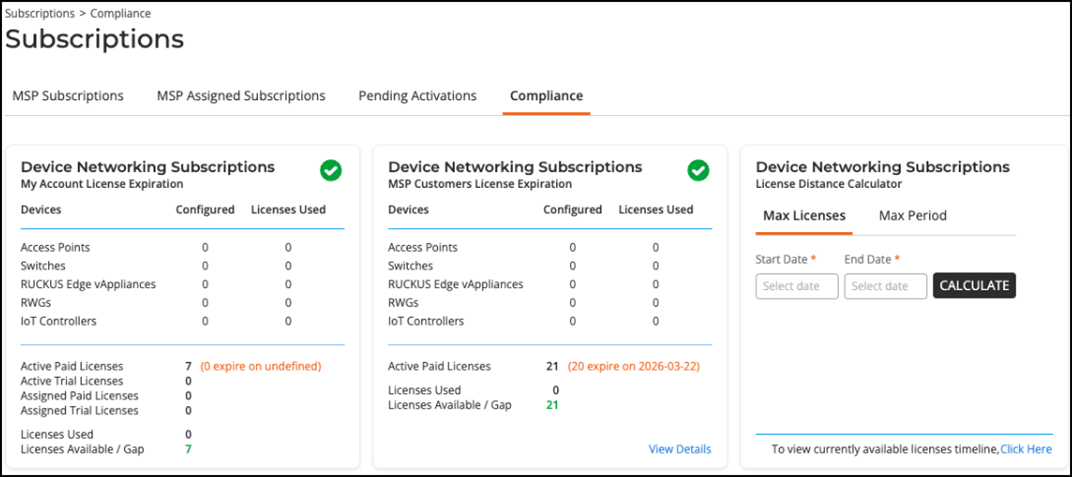The image size is (1072, 477).
Task: Click green check icon in My Account card
Action: pyautogui.click(x=330, y=171)
